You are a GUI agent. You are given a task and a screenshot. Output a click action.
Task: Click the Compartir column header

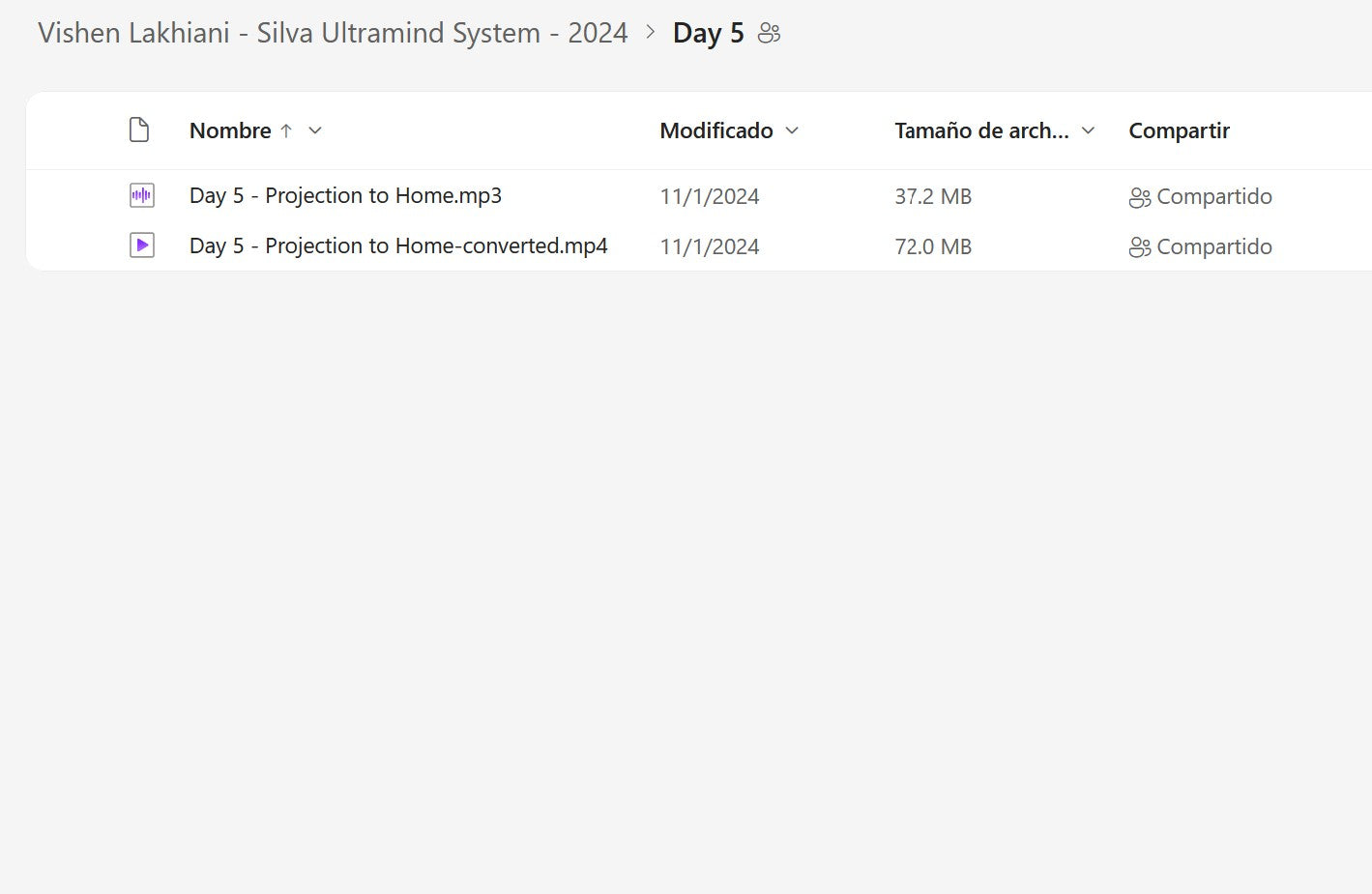(1179, 130)
